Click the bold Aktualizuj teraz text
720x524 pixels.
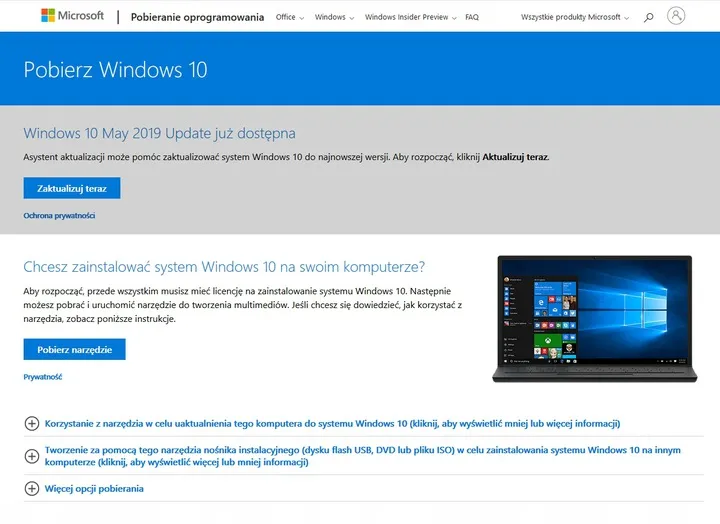coord(515,157)
